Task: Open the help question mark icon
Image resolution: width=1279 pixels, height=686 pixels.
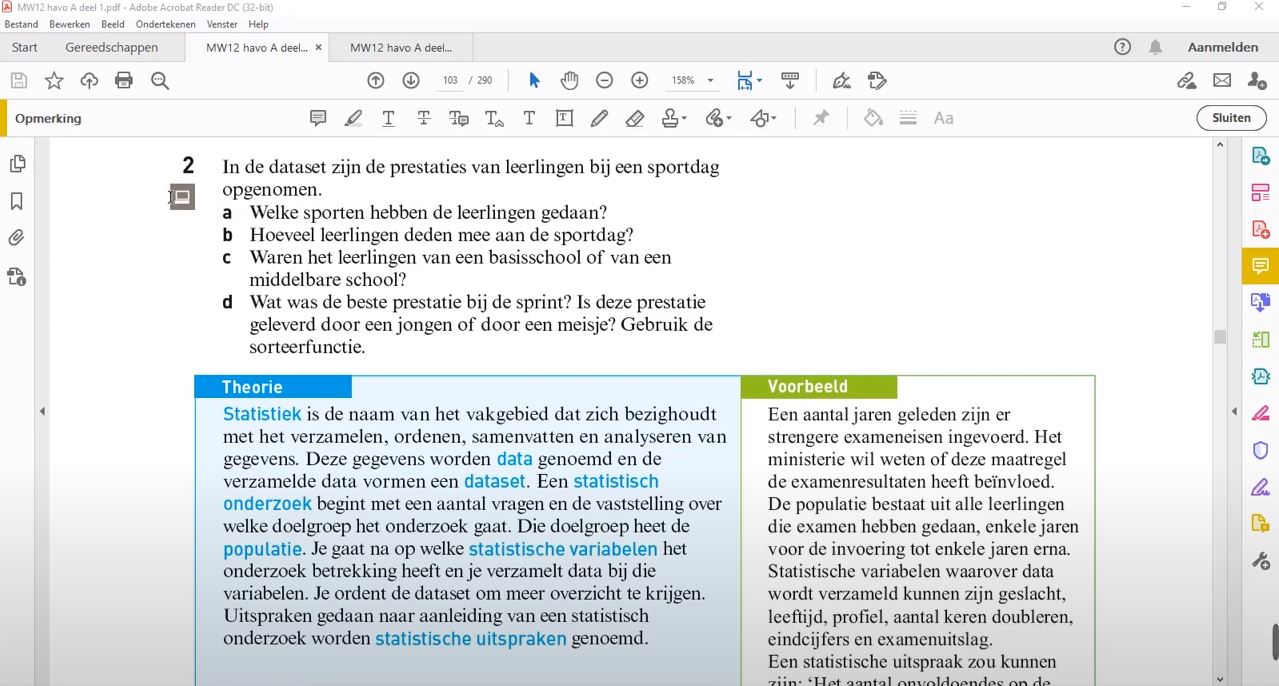Action: tap(1122, 47)
